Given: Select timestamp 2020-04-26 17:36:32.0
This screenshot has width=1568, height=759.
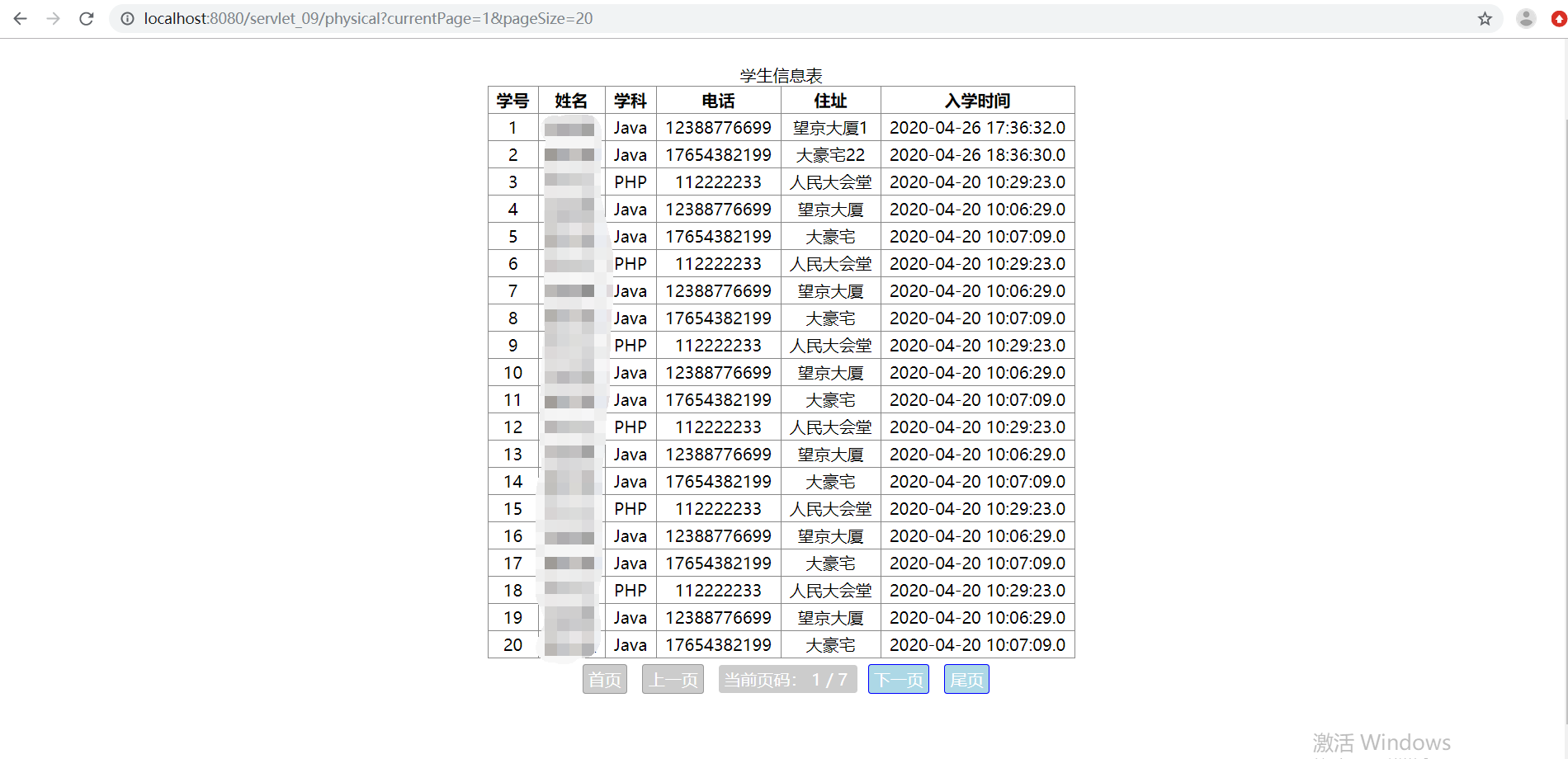Looking at the screenshot, I should pos(978,128).
